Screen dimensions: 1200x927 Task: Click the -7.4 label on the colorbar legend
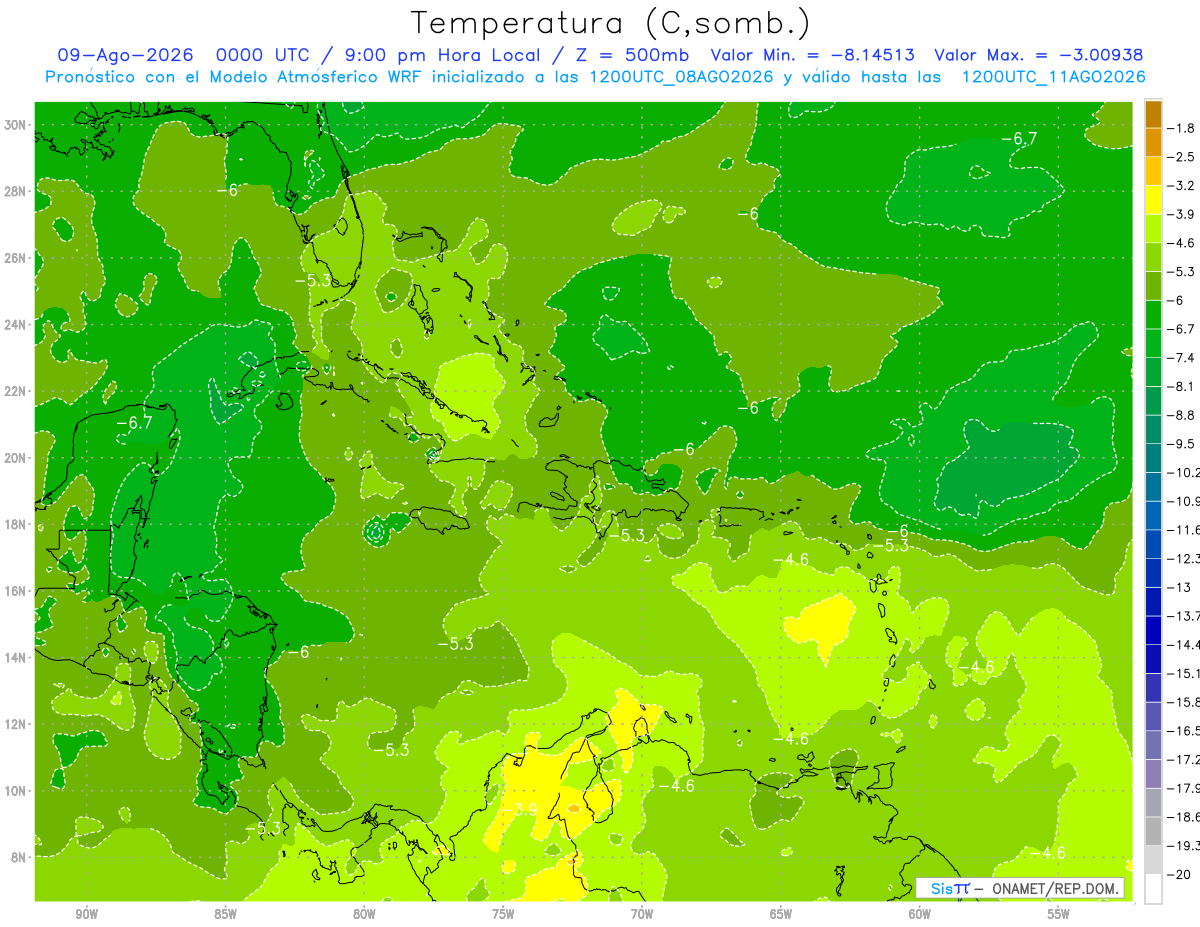tap(1181, 358)
